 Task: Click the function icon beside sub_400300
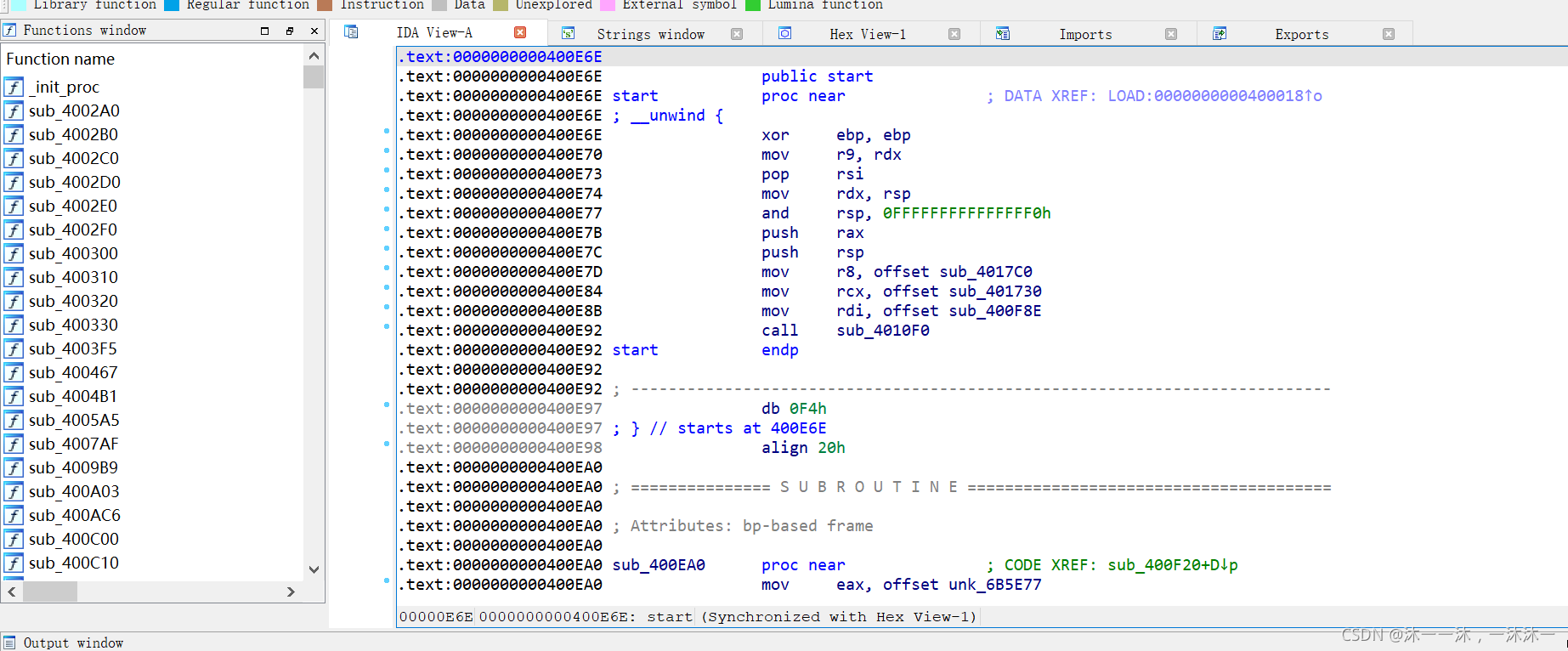click(14, 253)
